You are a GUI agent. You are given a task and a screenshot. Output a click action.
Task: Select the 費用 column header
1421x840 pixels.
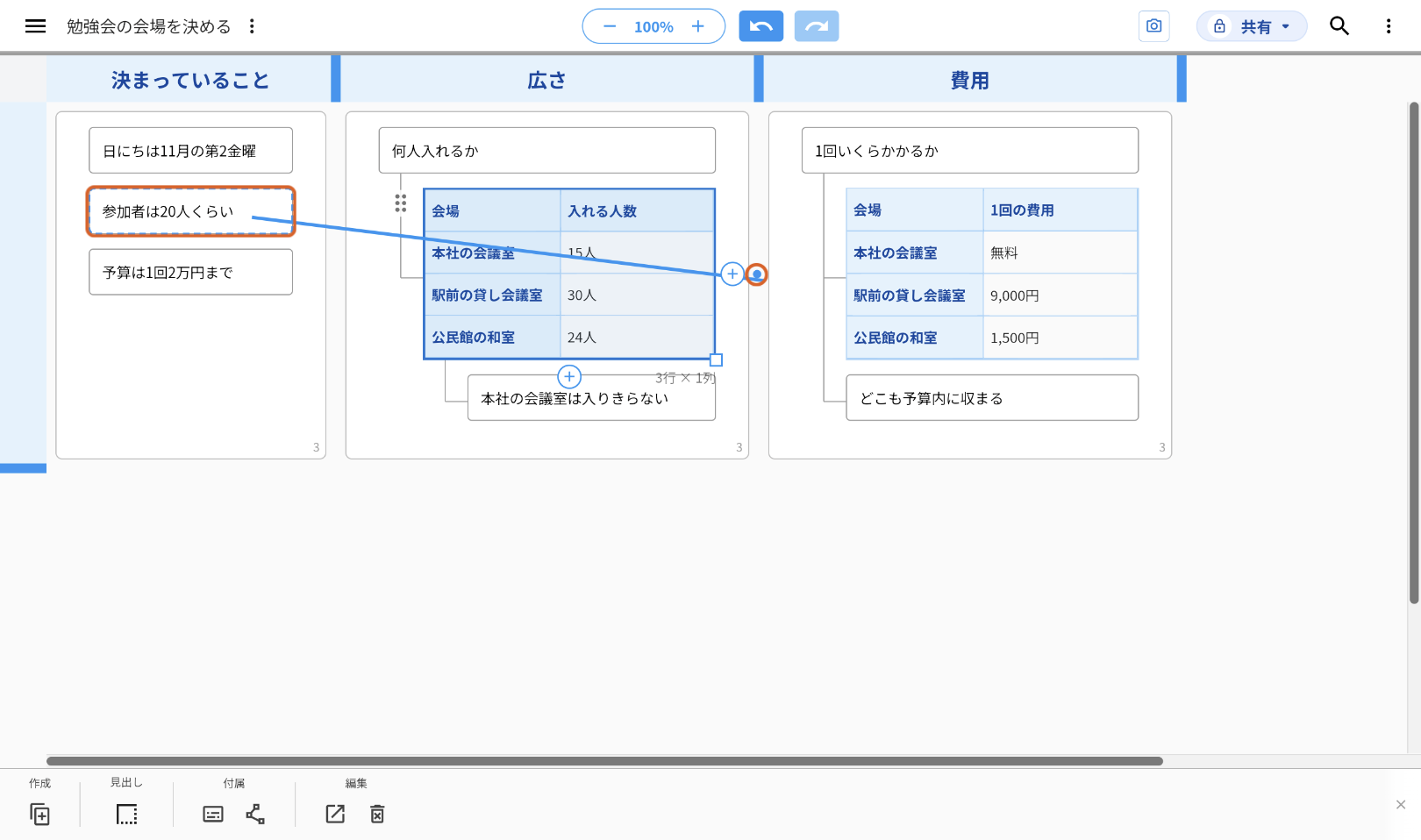point(969,80)
